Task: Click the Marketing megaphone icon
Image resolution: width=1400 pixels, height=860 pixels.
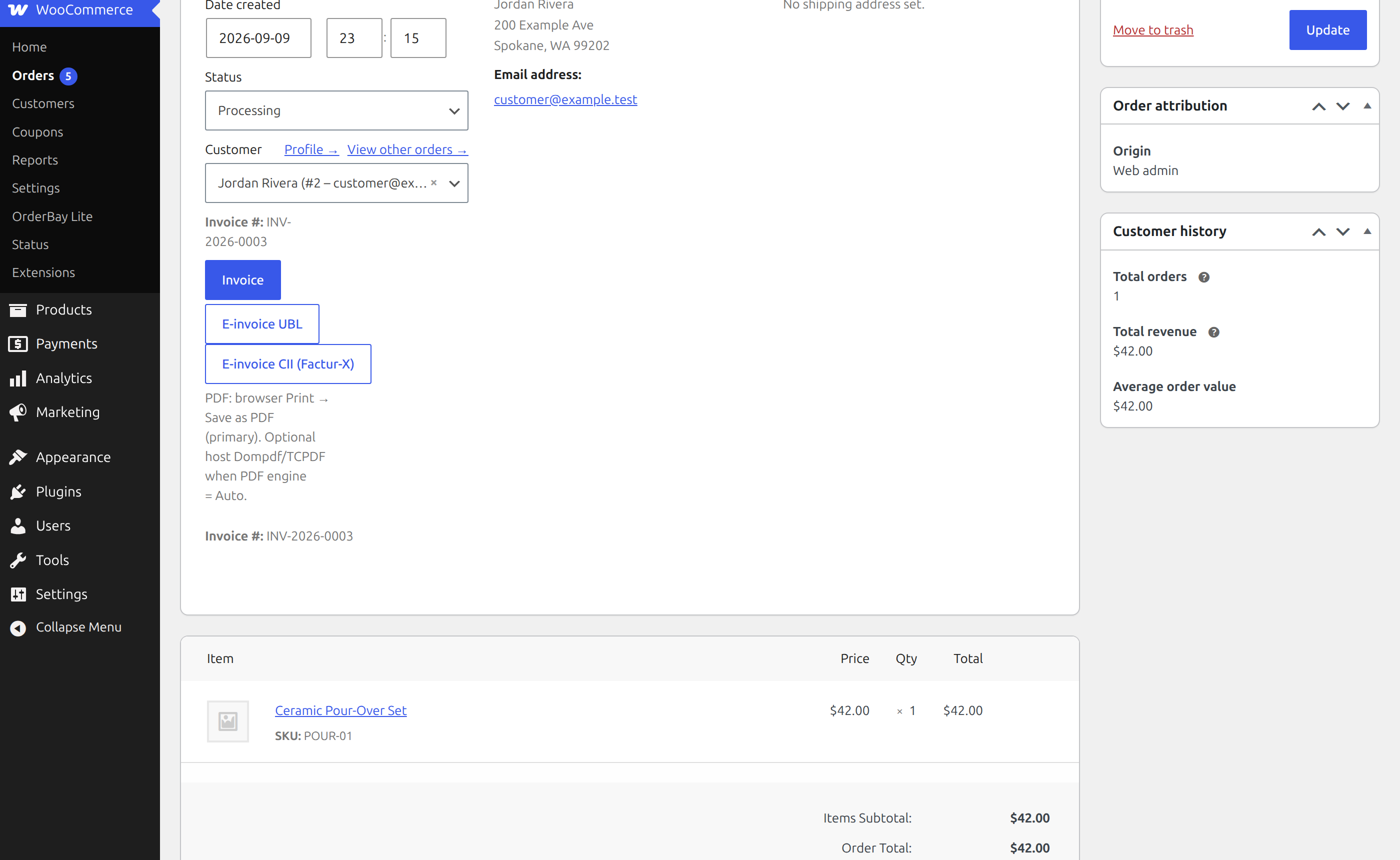Action: click(x=18, y=412)
